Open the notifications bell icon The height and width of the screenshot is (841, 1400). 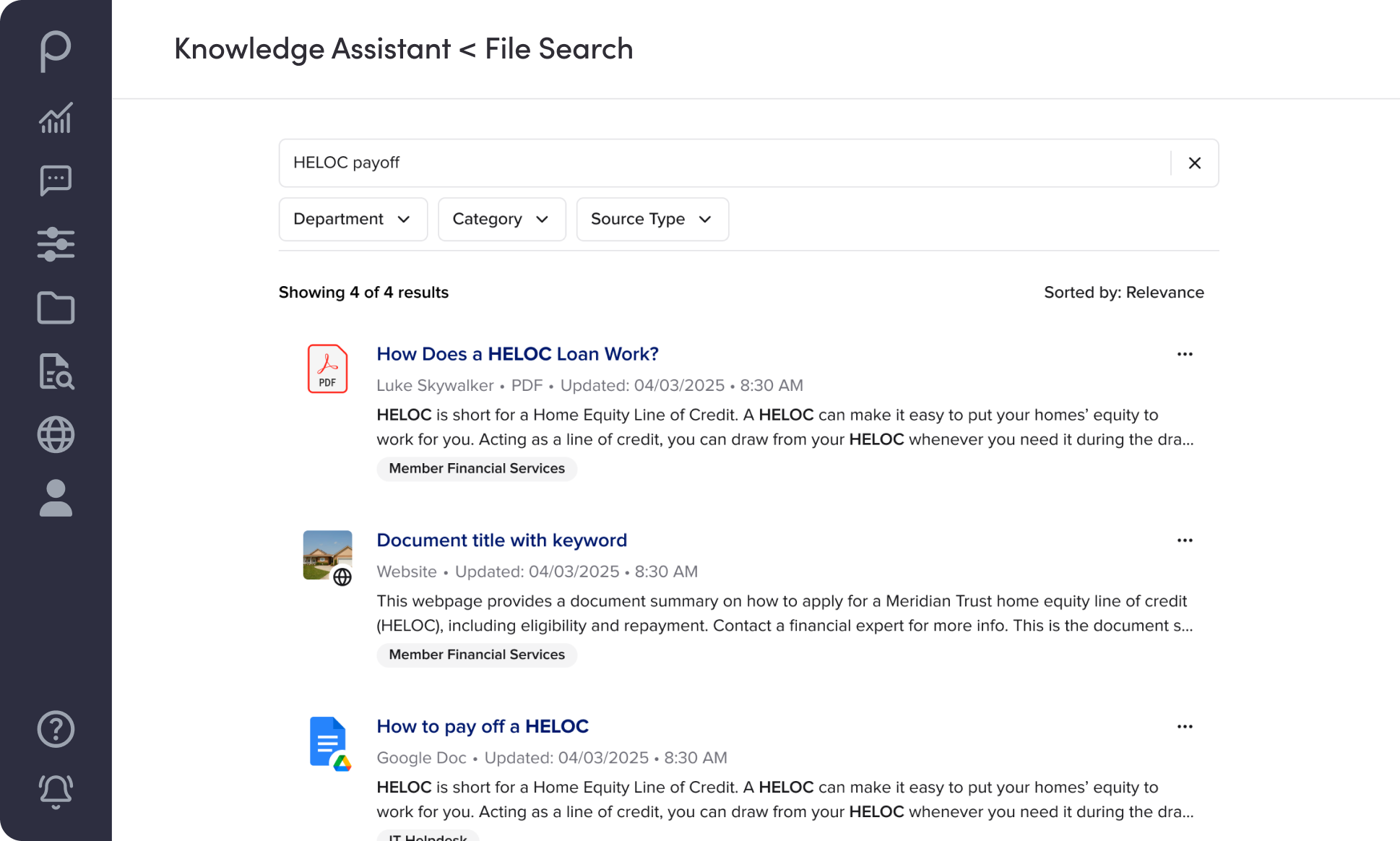click(x=56, y=791)
